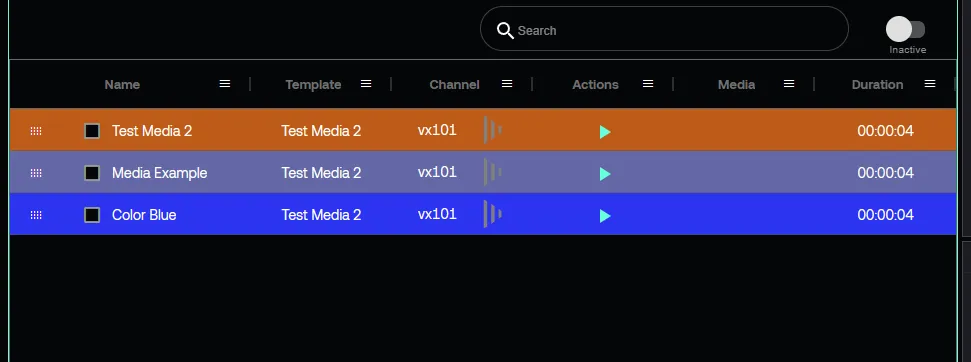This screenshot has height=362, width=971.
Task: Click audio waveform icon in Media Example row
Action: tap(492, 172)
